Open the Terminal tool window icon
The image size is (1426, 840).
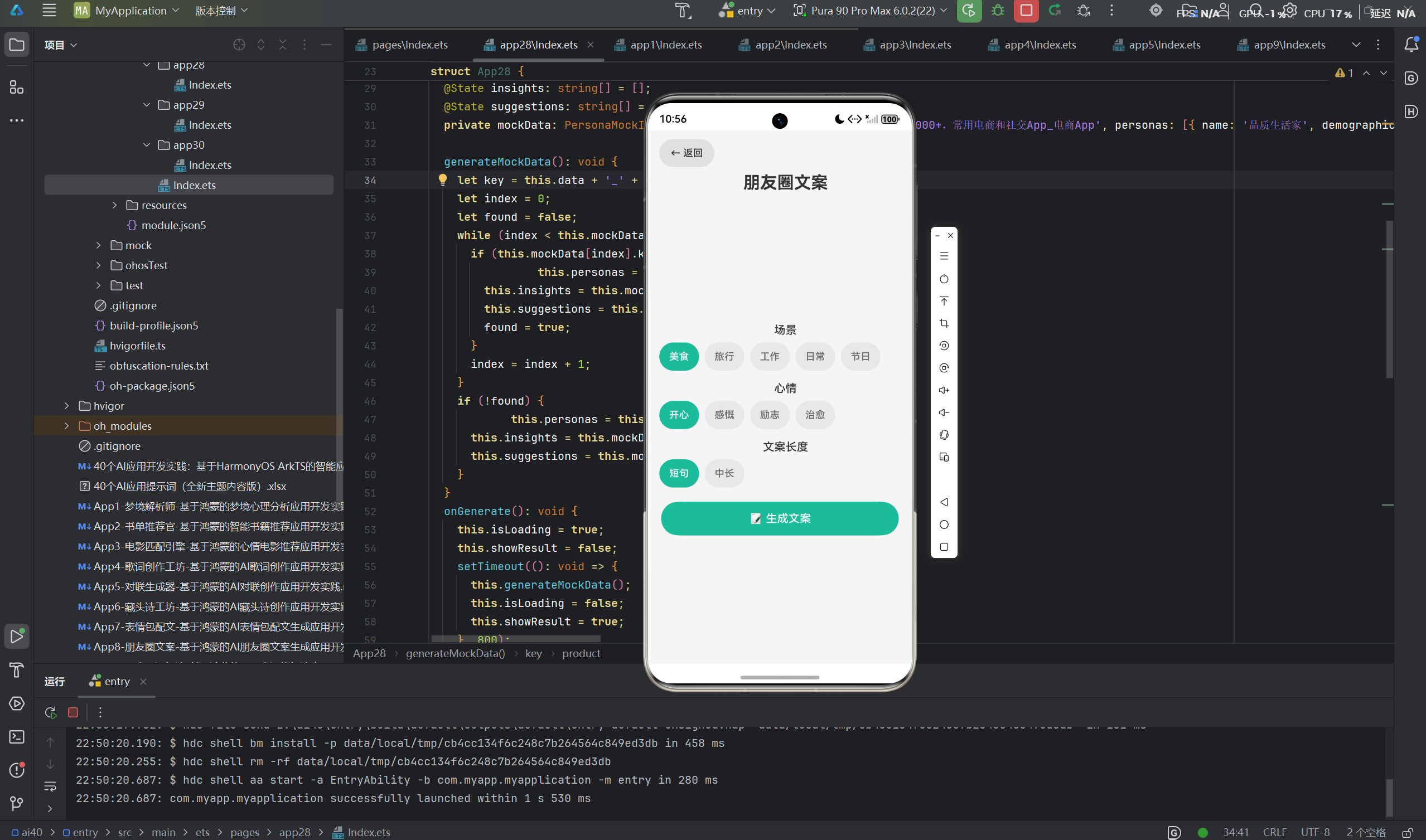[16, 736]
